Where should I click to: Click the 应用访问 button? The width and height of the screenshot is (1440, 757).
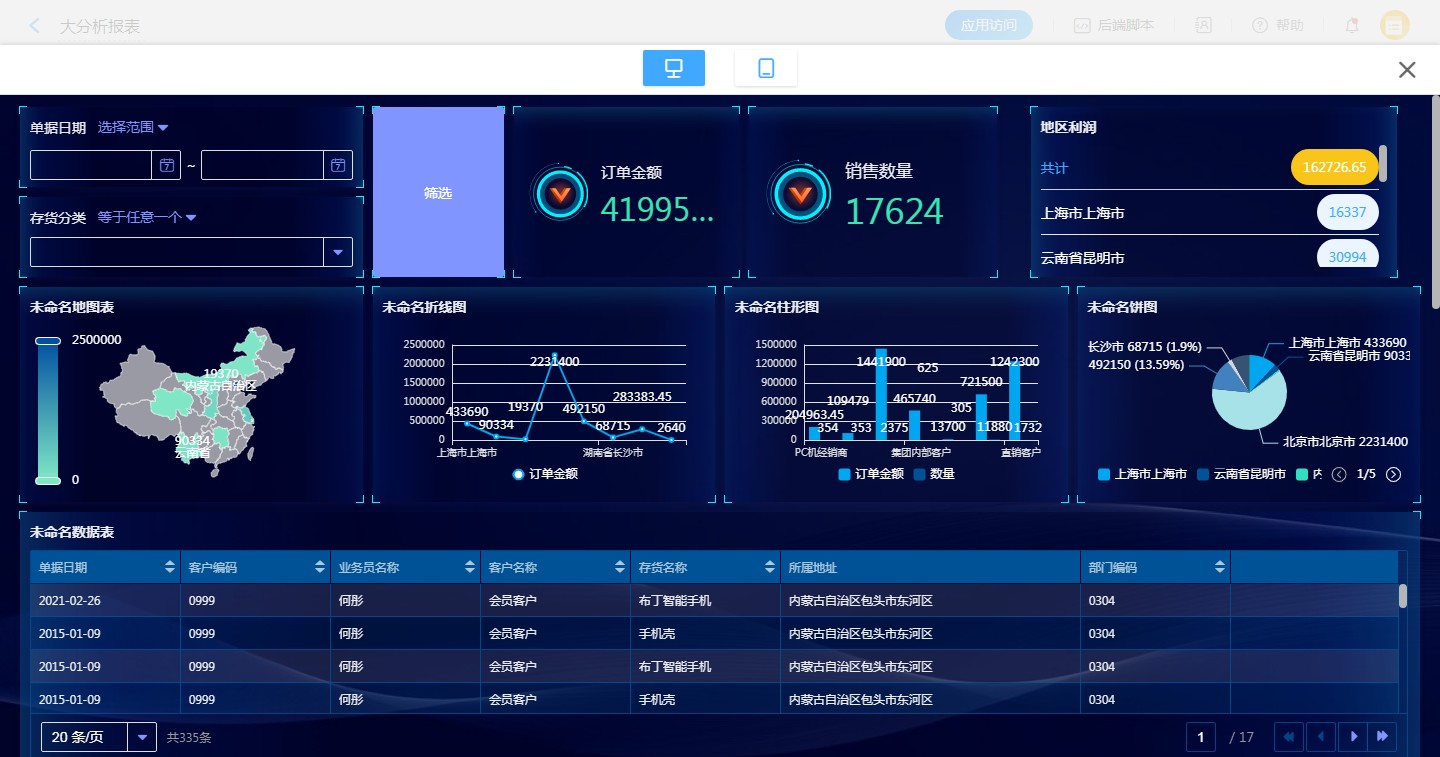tap(988, 26)
